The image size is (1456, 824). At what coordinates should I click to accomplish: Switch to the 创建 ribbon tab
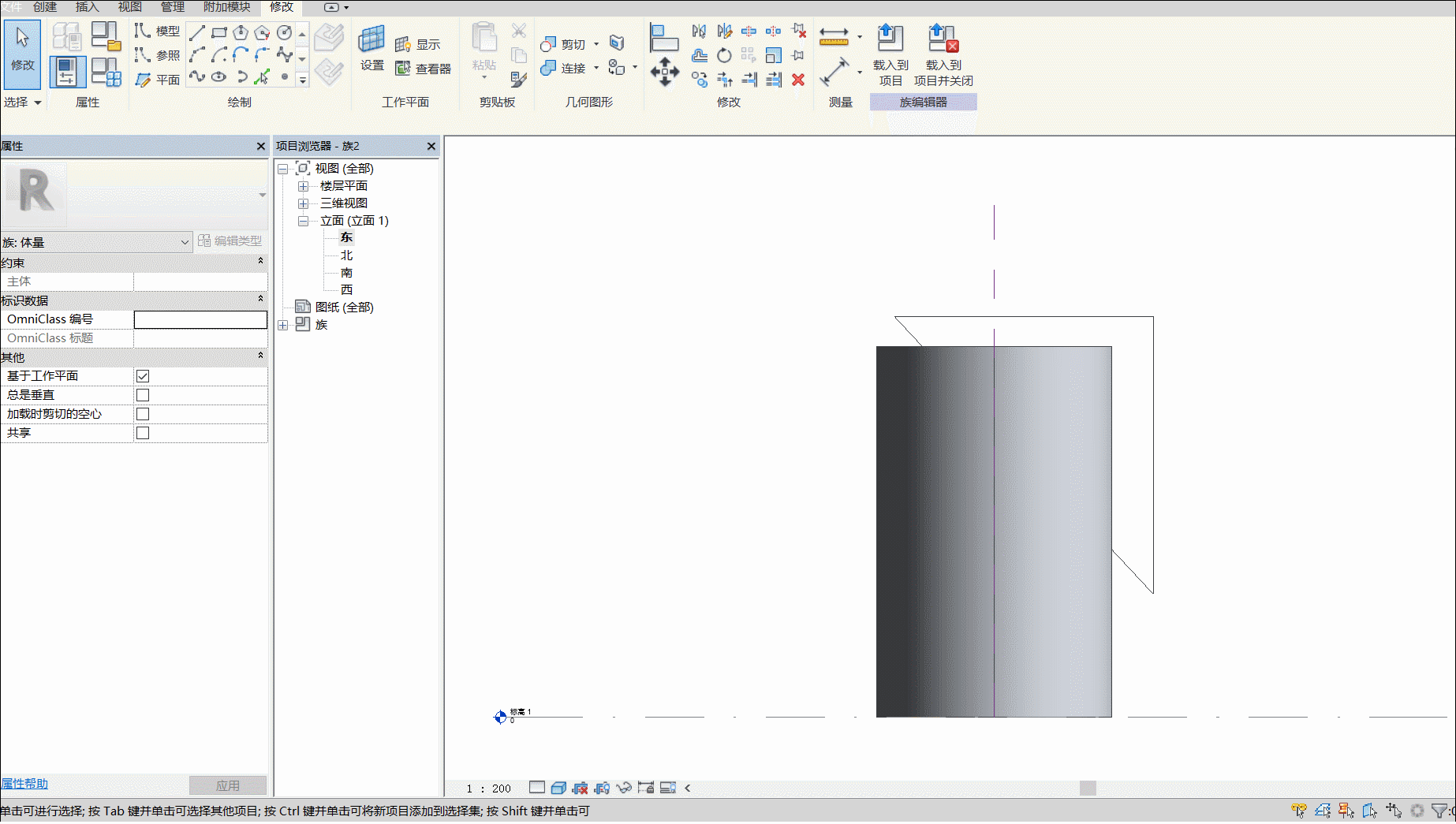point(45,7)
